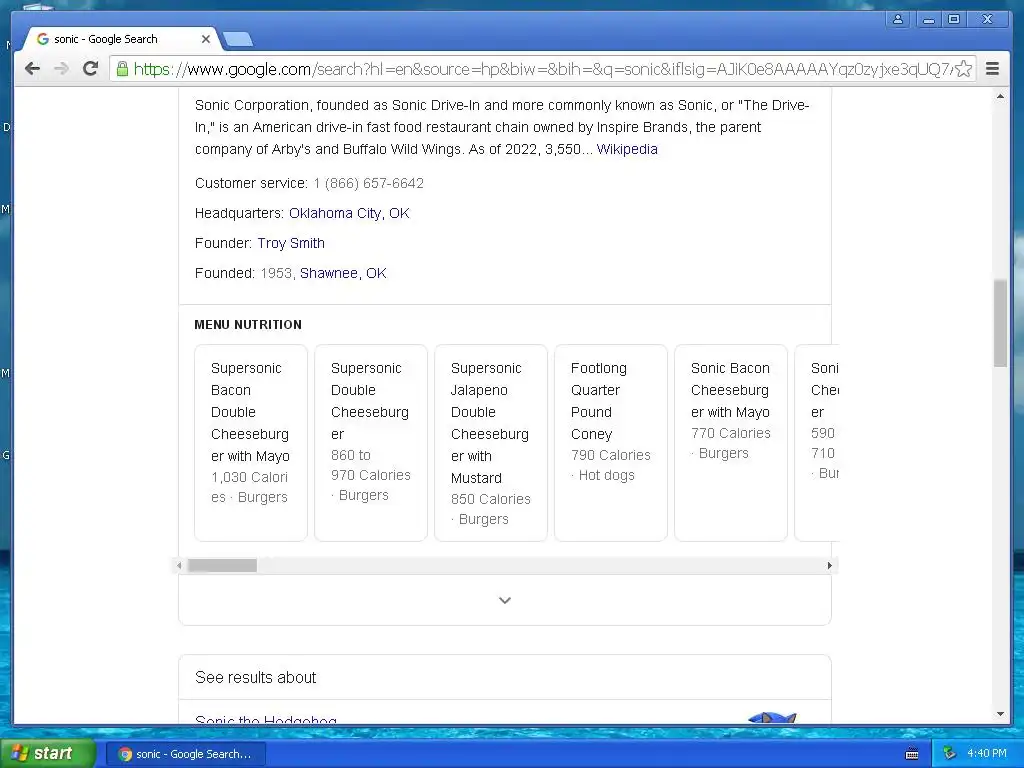Open the Troy Smith founder link

coord(291,243)
